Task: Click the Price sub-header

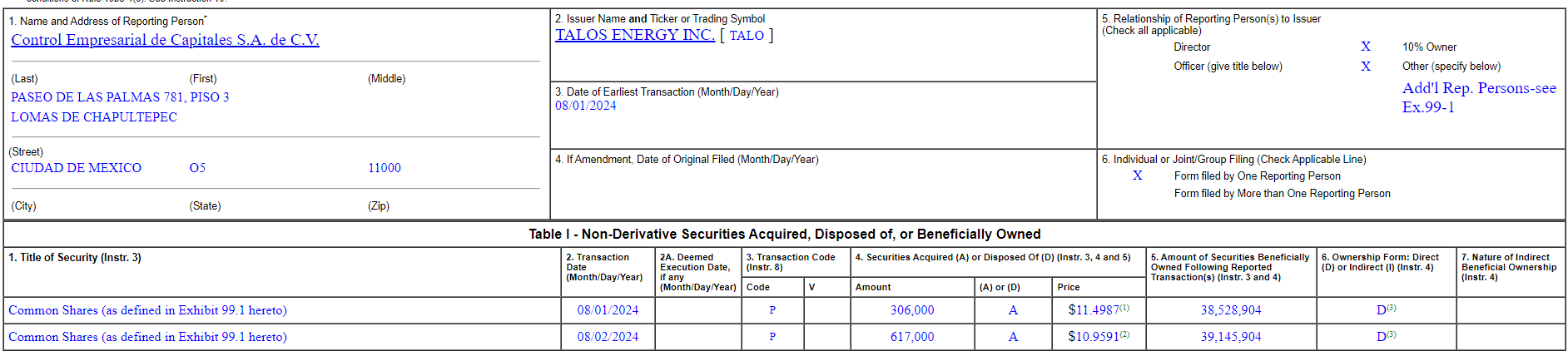Action: (x=1069, y=287)
